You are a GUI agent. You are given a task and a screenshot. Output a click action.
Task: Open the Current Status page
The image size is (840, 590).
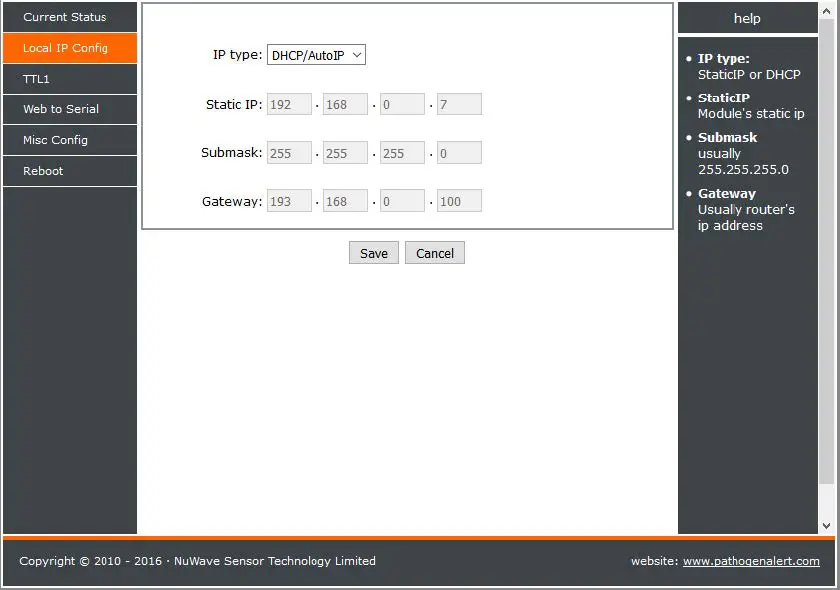tap(68, 17)
